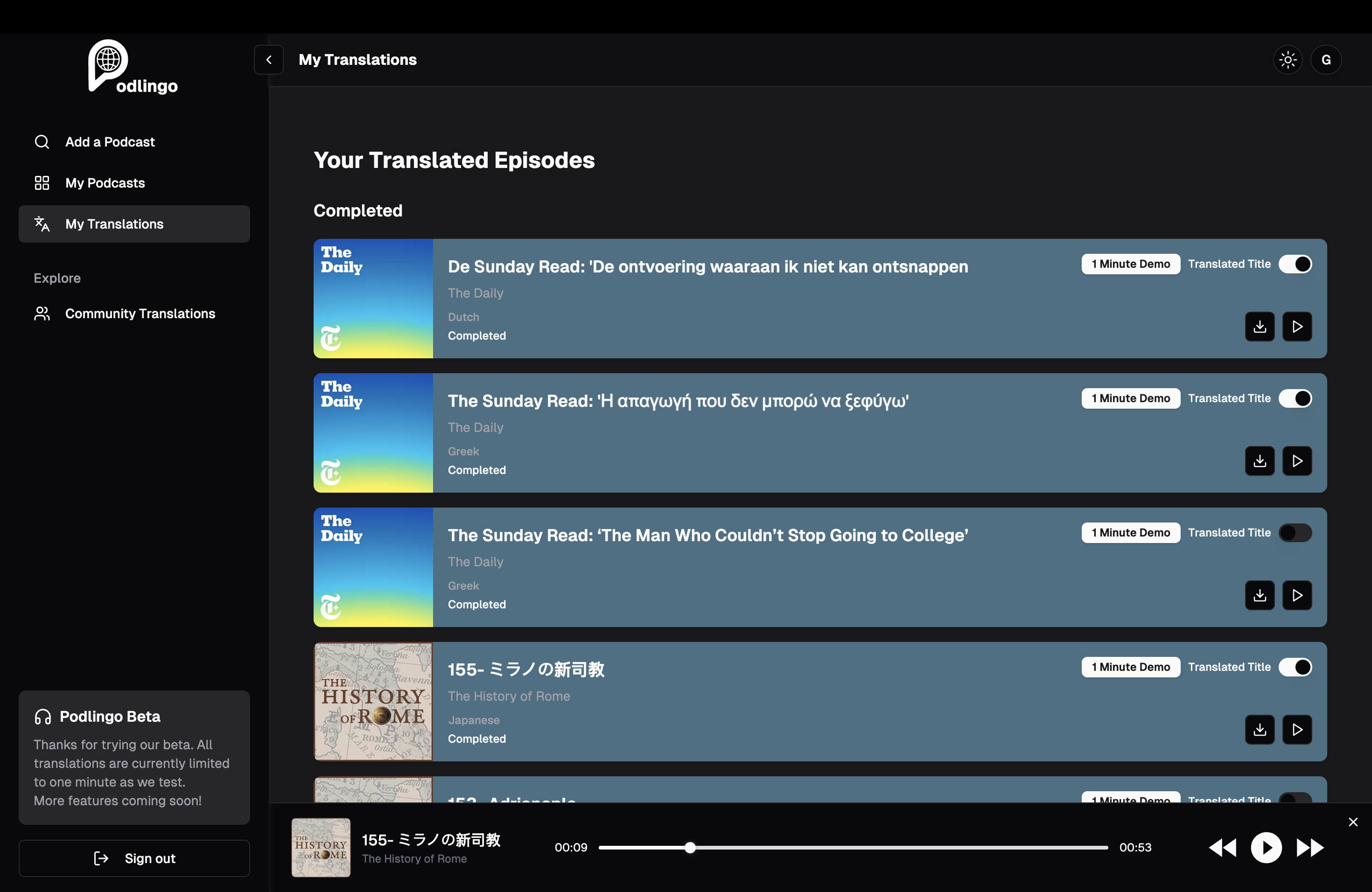
Task: Open Community Translations
Action: tap(134, 314)
